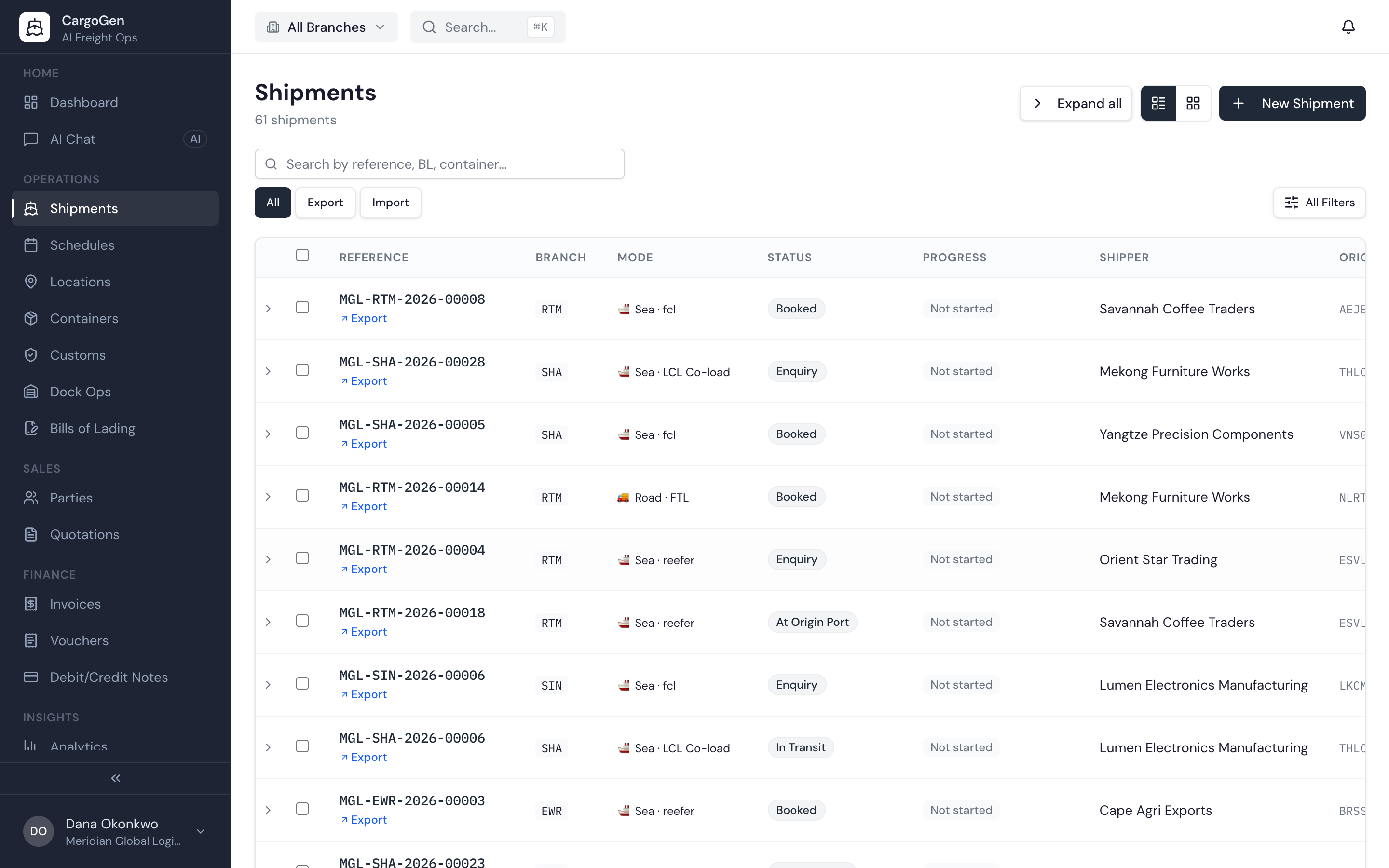
Task: Open shipment MGL-EWR-2026-00003 reference
Action: (412, 801)
